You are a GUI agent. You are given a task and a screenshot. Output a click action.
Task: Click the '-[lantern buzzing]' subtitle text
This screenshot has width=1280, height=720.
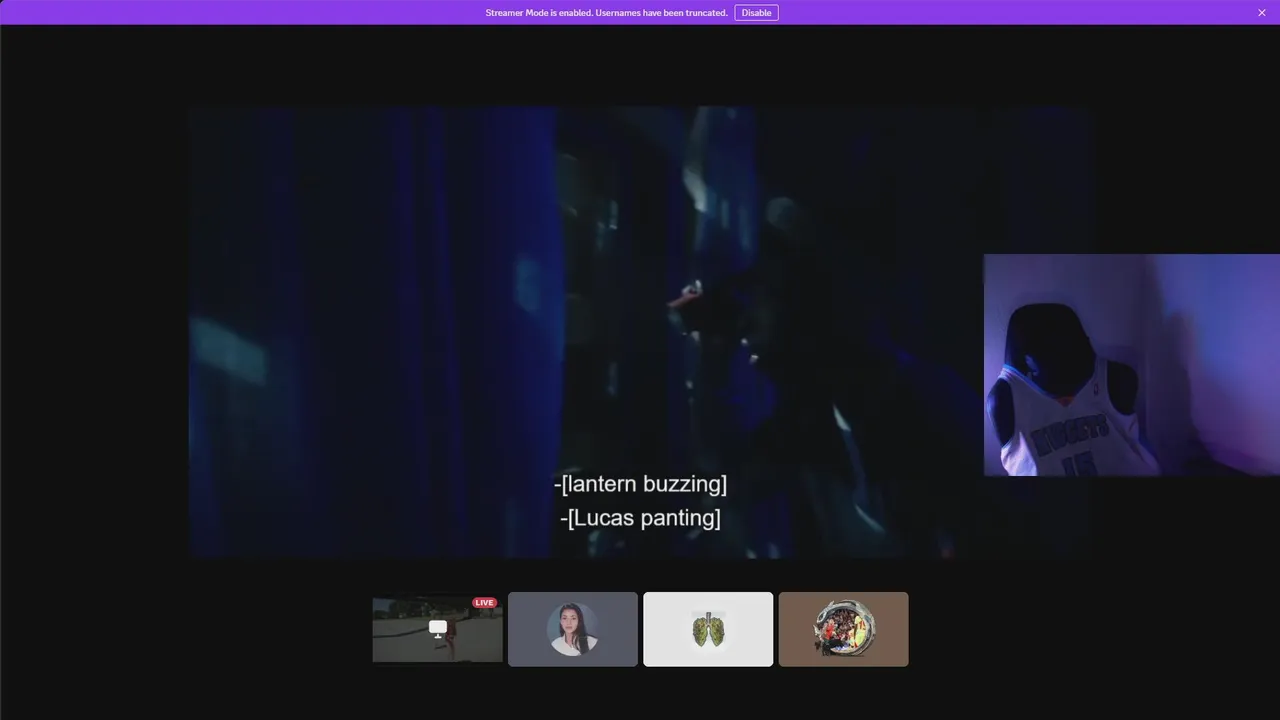(x=640, y=484)
